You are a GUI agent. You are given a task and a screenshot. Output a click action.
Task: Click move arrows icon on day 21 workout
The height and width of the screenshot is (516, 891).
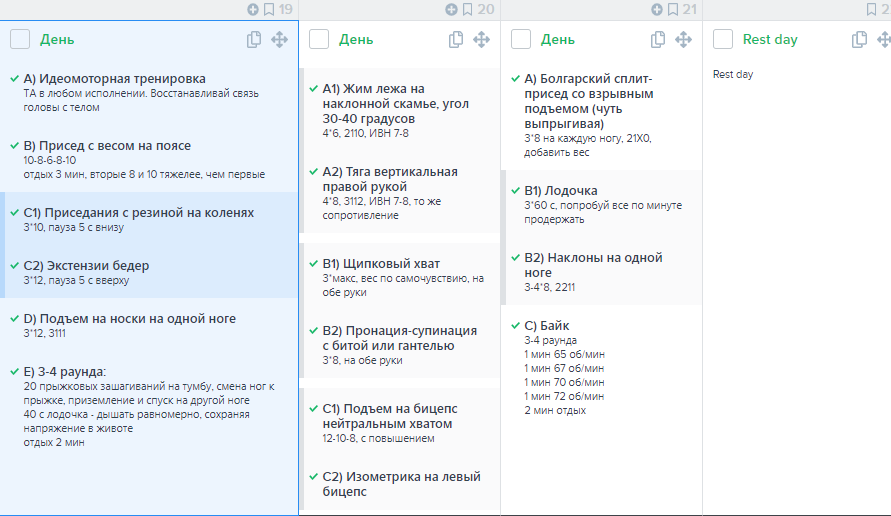pyautogui.click(x=683, y=39)
